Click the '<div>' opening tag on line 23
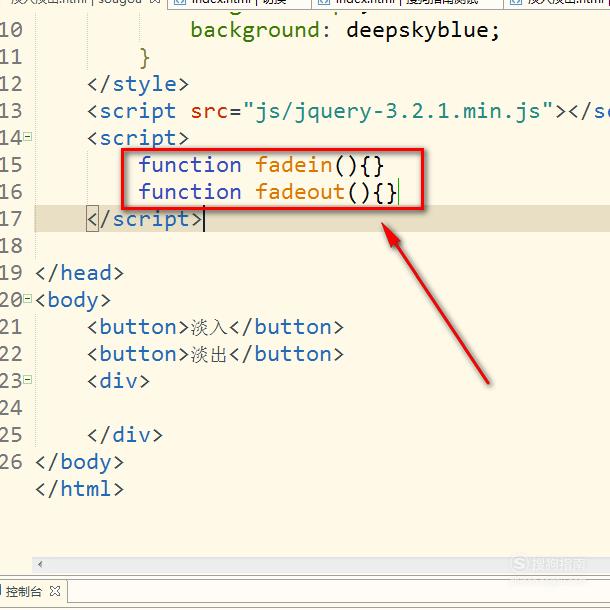 pyautogui.click(x=118, y=381)
